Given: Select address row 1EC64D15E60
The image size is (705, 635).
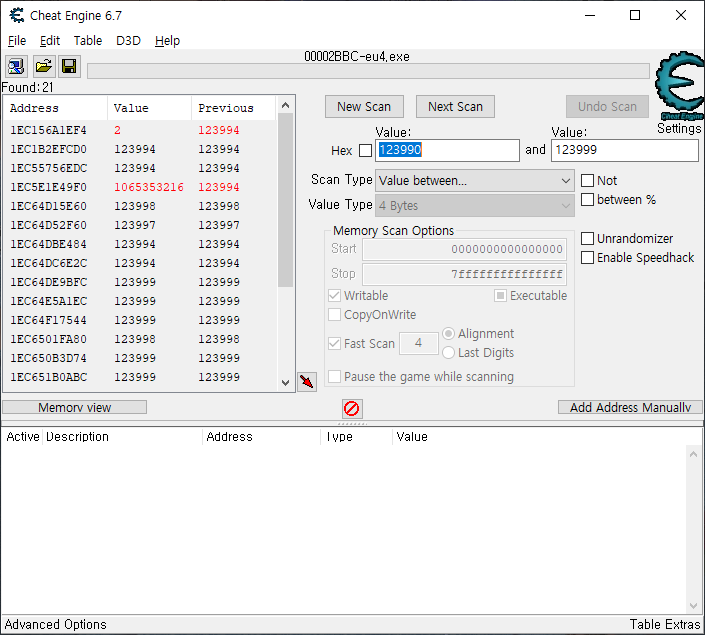Looking at the screenshot, I should [x=141, y=206].
